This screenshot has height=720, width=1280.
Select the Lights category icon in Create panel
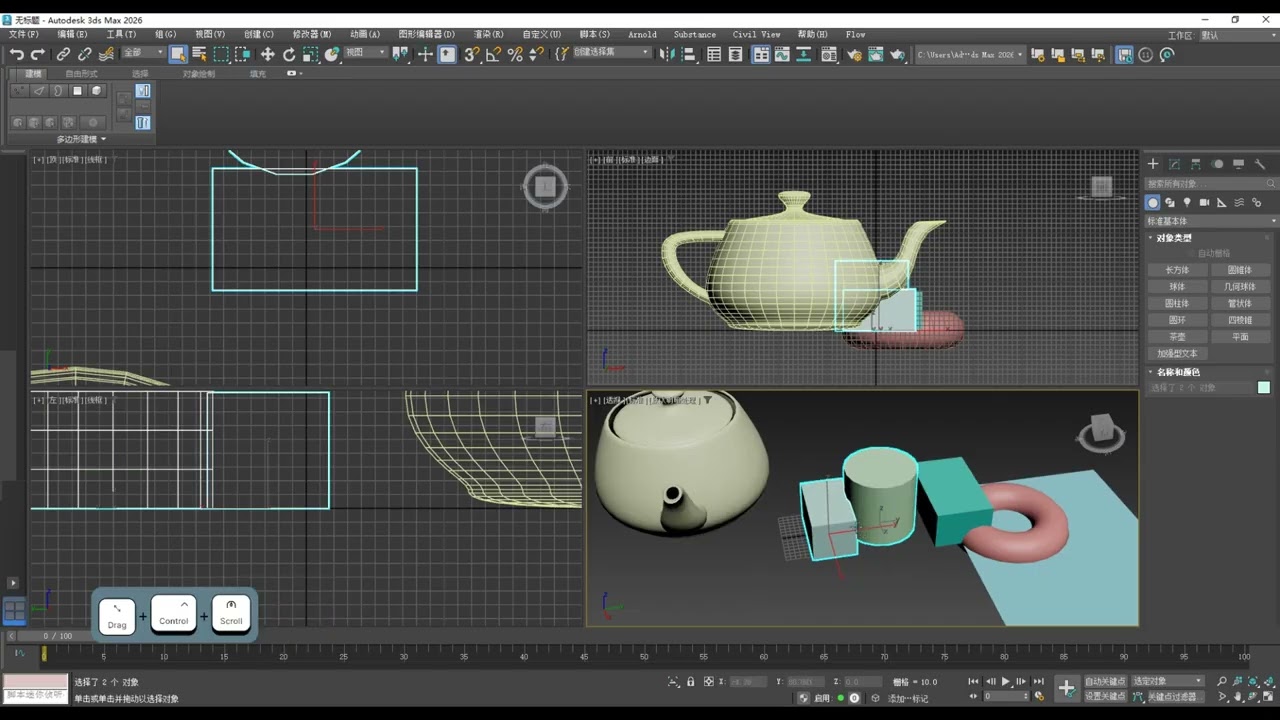(x=1187, y=203)
